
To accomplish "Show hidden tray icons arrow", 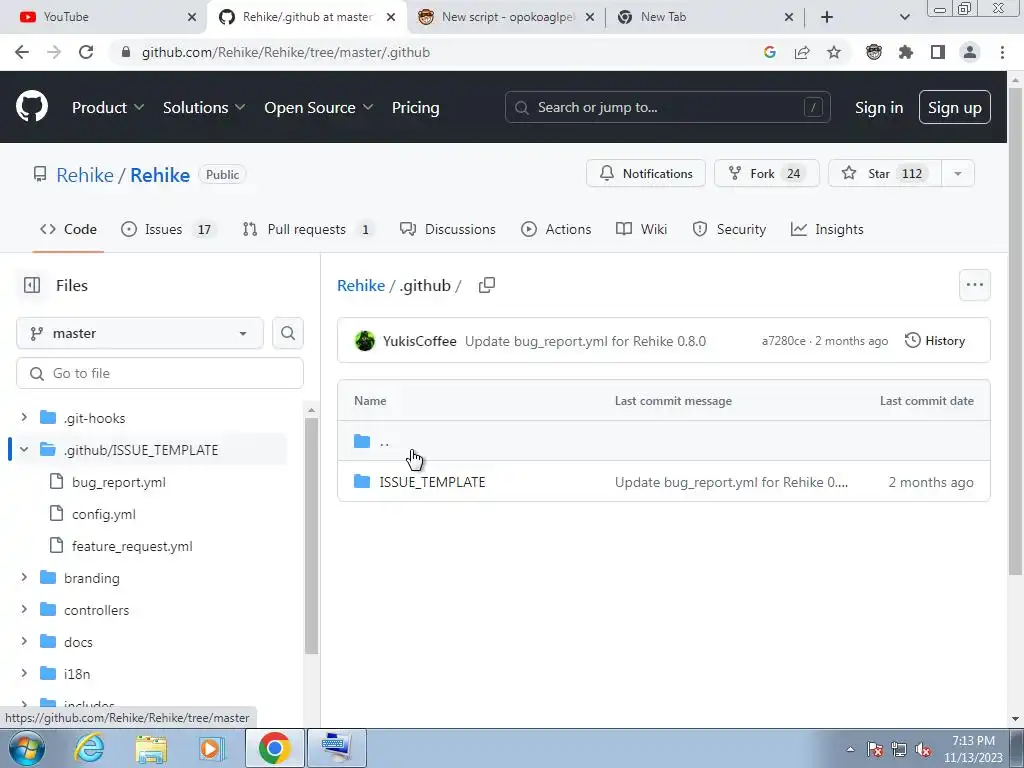I will tap(850, 749).
